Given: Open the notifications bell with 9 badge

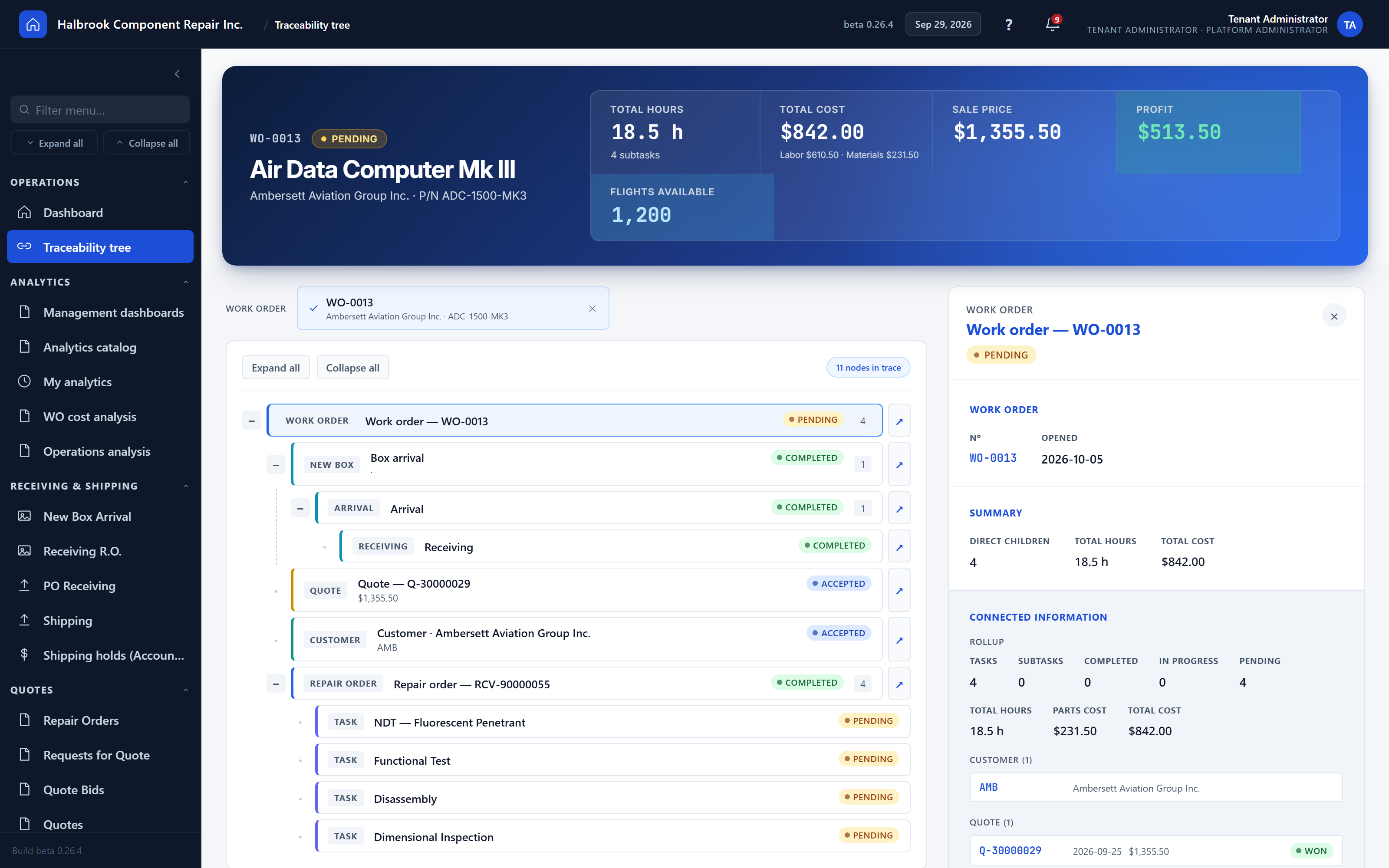Looking at the screenshot, I should (x=1052, y=24).
